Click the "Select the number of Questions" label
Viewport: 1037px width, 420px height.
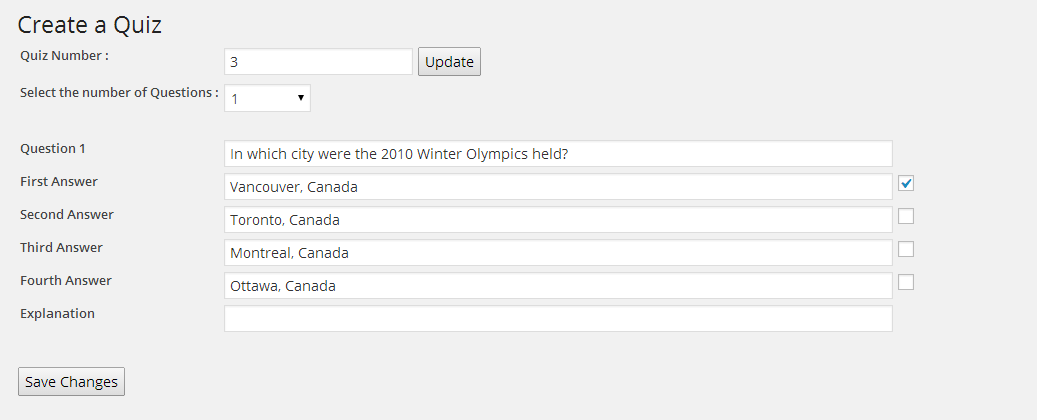(119, 92)
